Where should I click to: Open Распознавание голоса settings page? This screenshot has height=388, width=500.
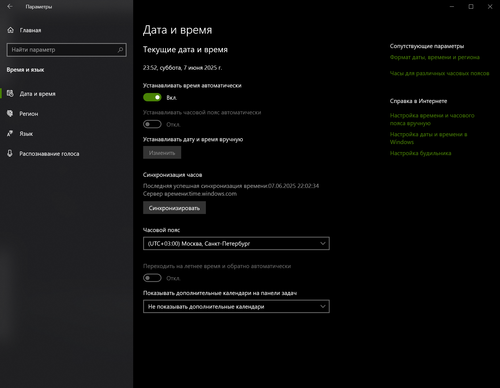[x=67, y=154]
